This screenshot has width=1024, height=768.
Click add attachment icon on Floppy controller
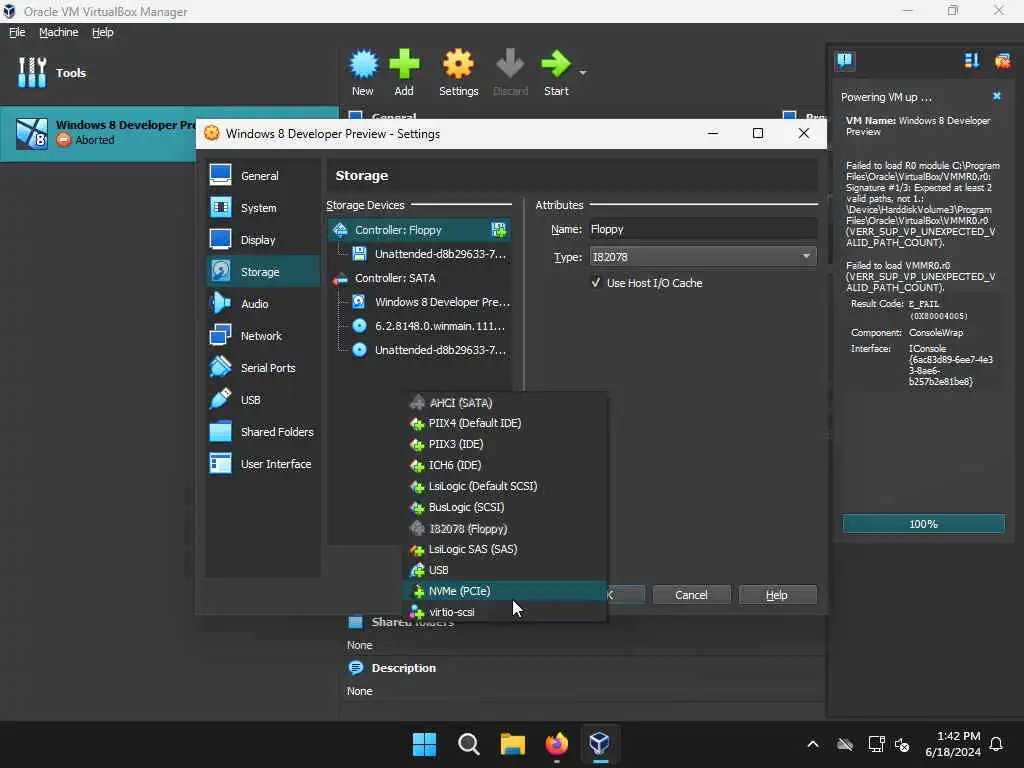pos(499,230)
